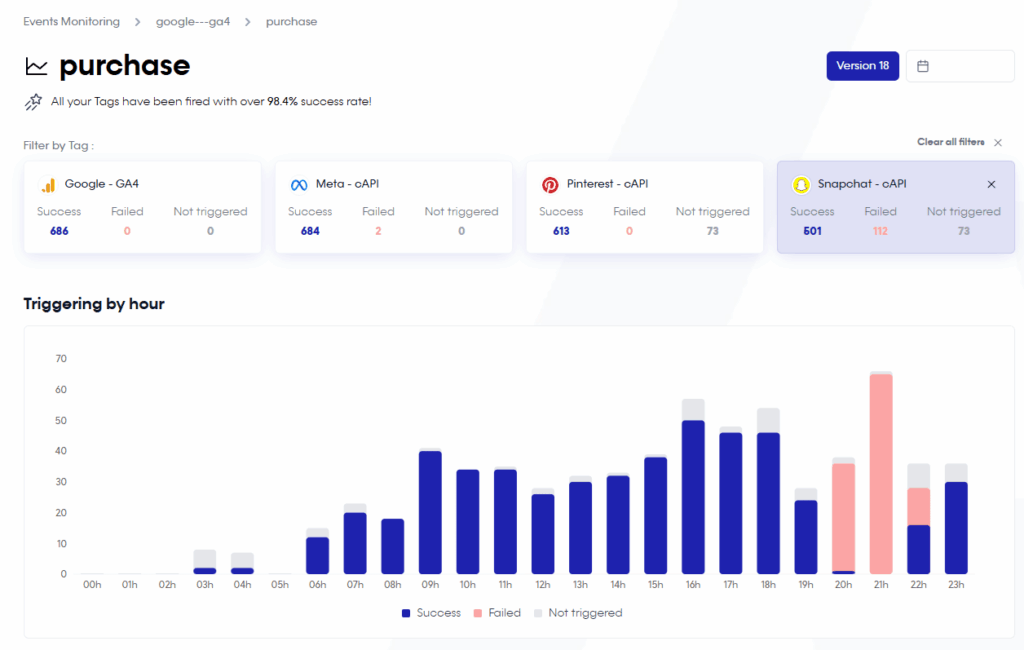
Task: Open the Version 18 selector
Action: (x=863, y=66)
